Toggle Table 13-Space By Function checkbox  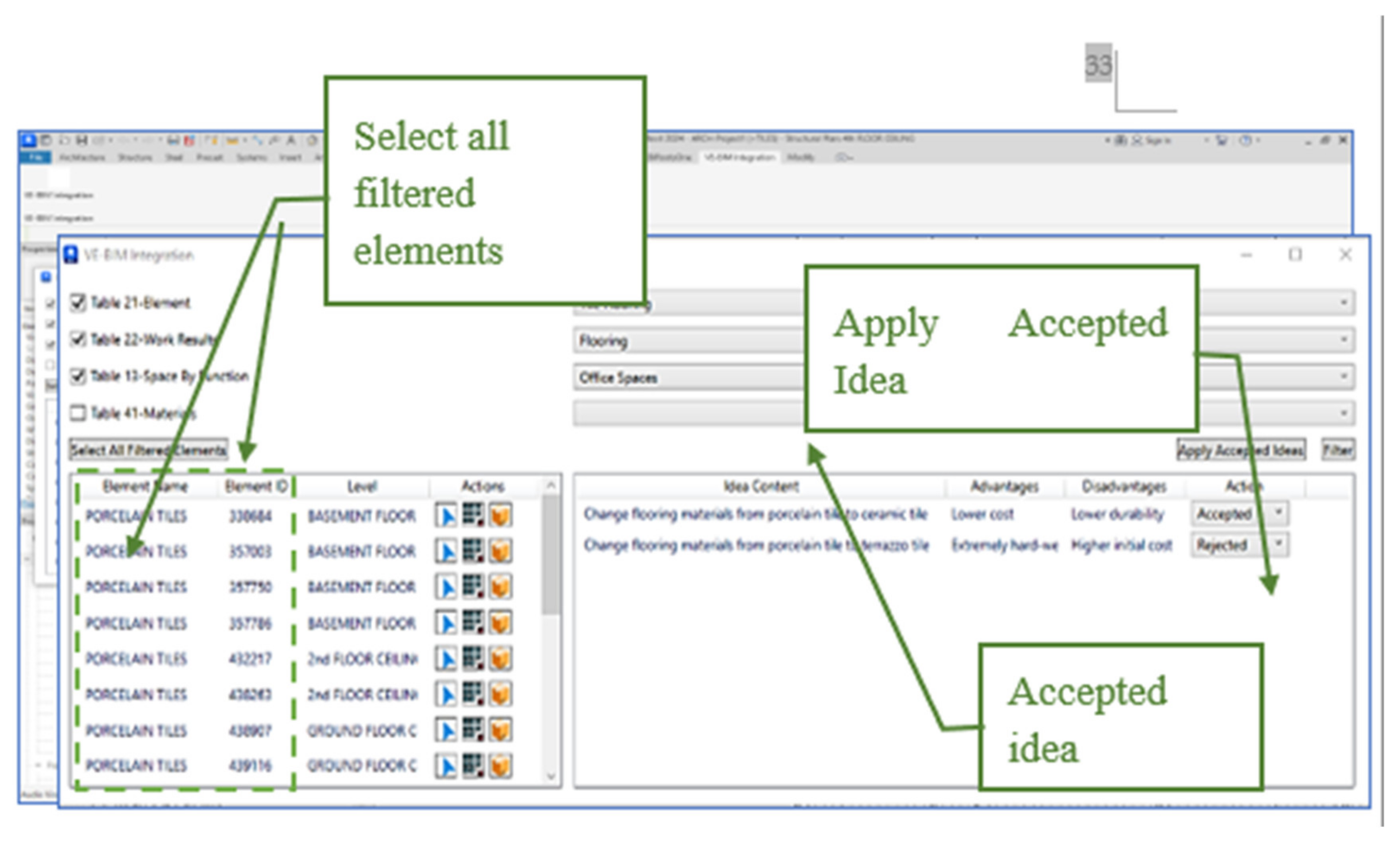coord(78,376)
